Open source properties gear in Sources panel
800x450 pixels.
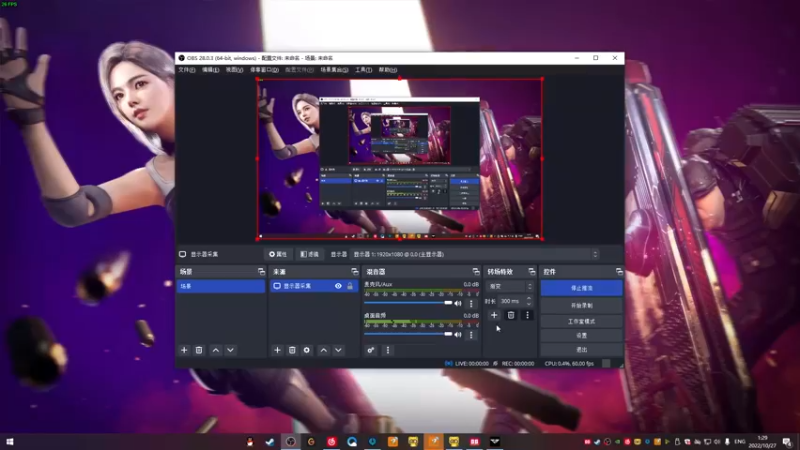[307, 350]
